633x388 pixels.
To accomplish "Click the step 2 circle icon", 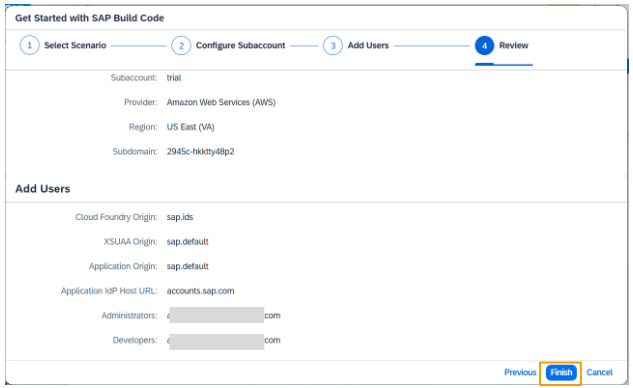I will (181, 45).
